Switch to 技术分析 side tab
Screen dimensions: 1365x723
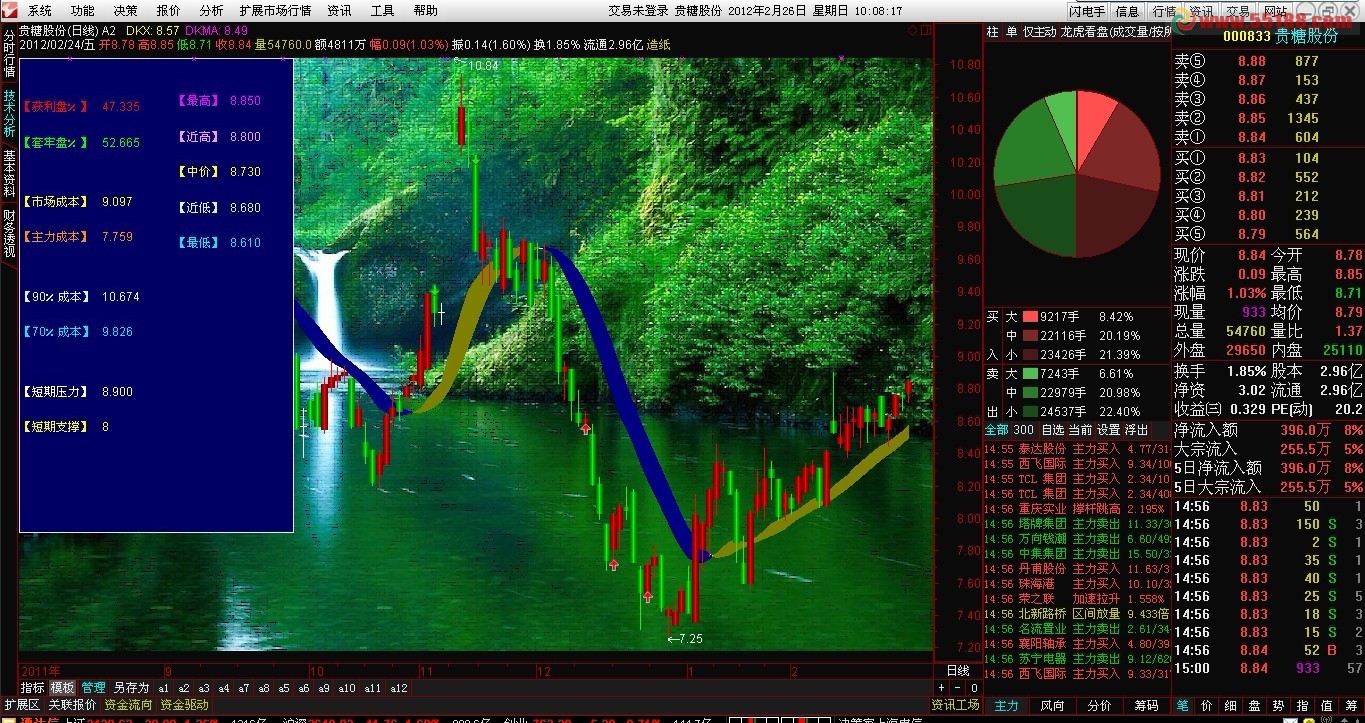coord(9,114)
